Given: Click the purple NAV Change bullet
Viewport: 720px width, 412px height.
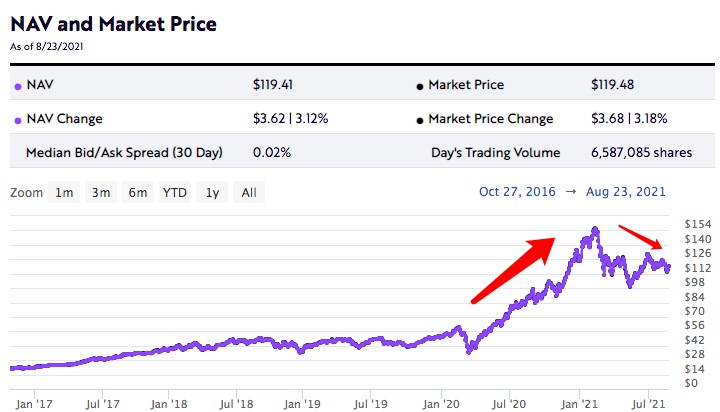Looking at the screenshot, I should [x=18, y=120].
